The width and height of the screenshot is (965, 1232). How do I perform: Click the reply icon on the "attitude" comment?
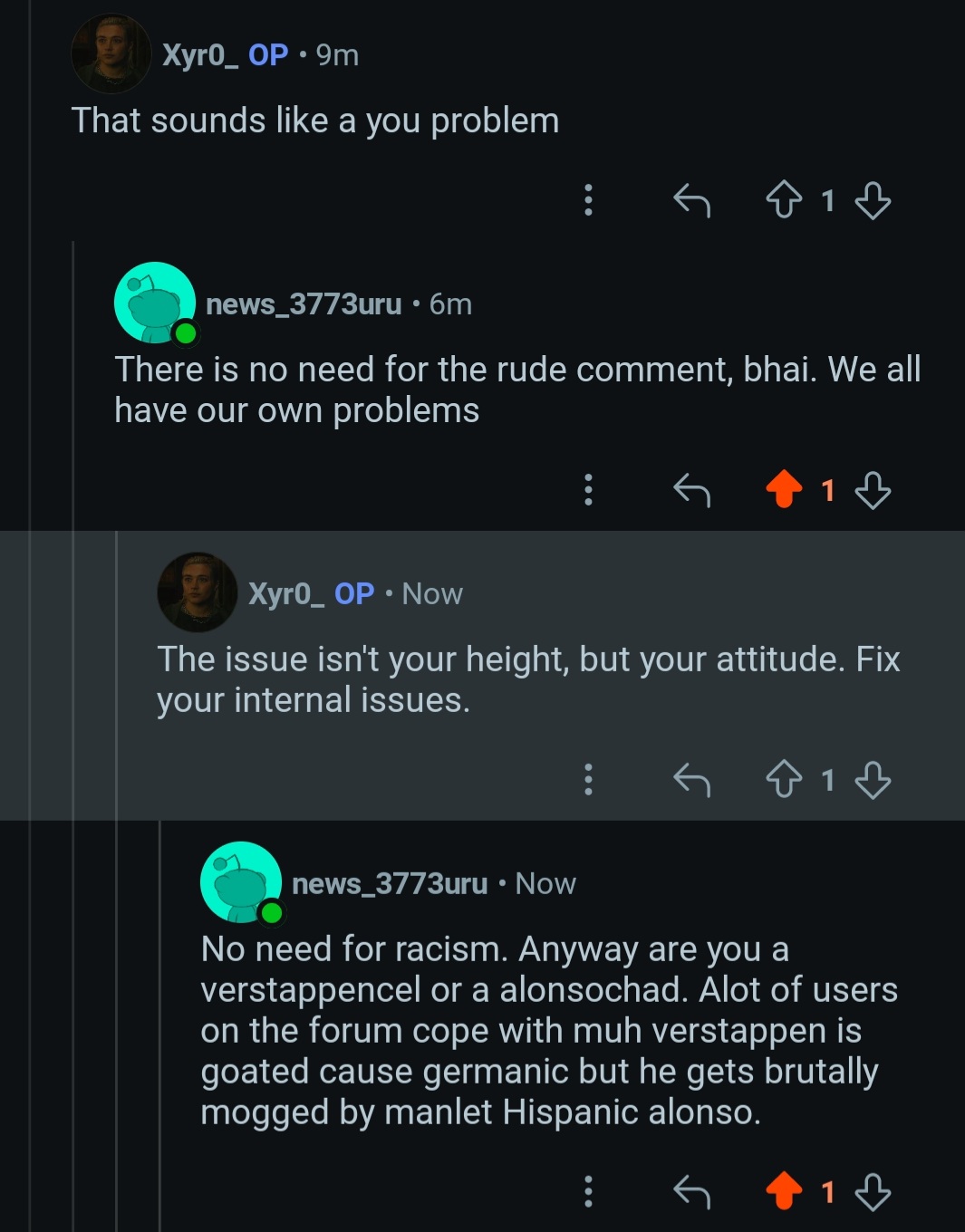[x=692, y=780]
